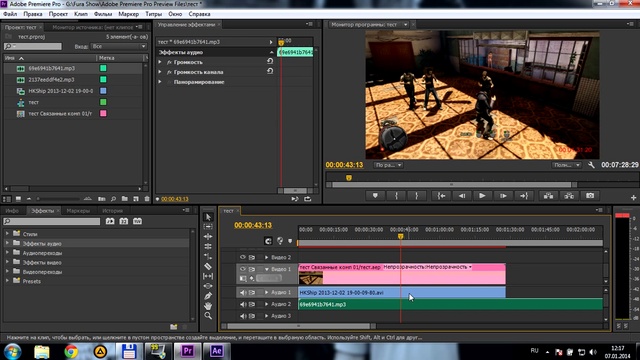Open the Маркер menu
The width and height of the screenshot is (640, 360).
[x=129, y=14]
